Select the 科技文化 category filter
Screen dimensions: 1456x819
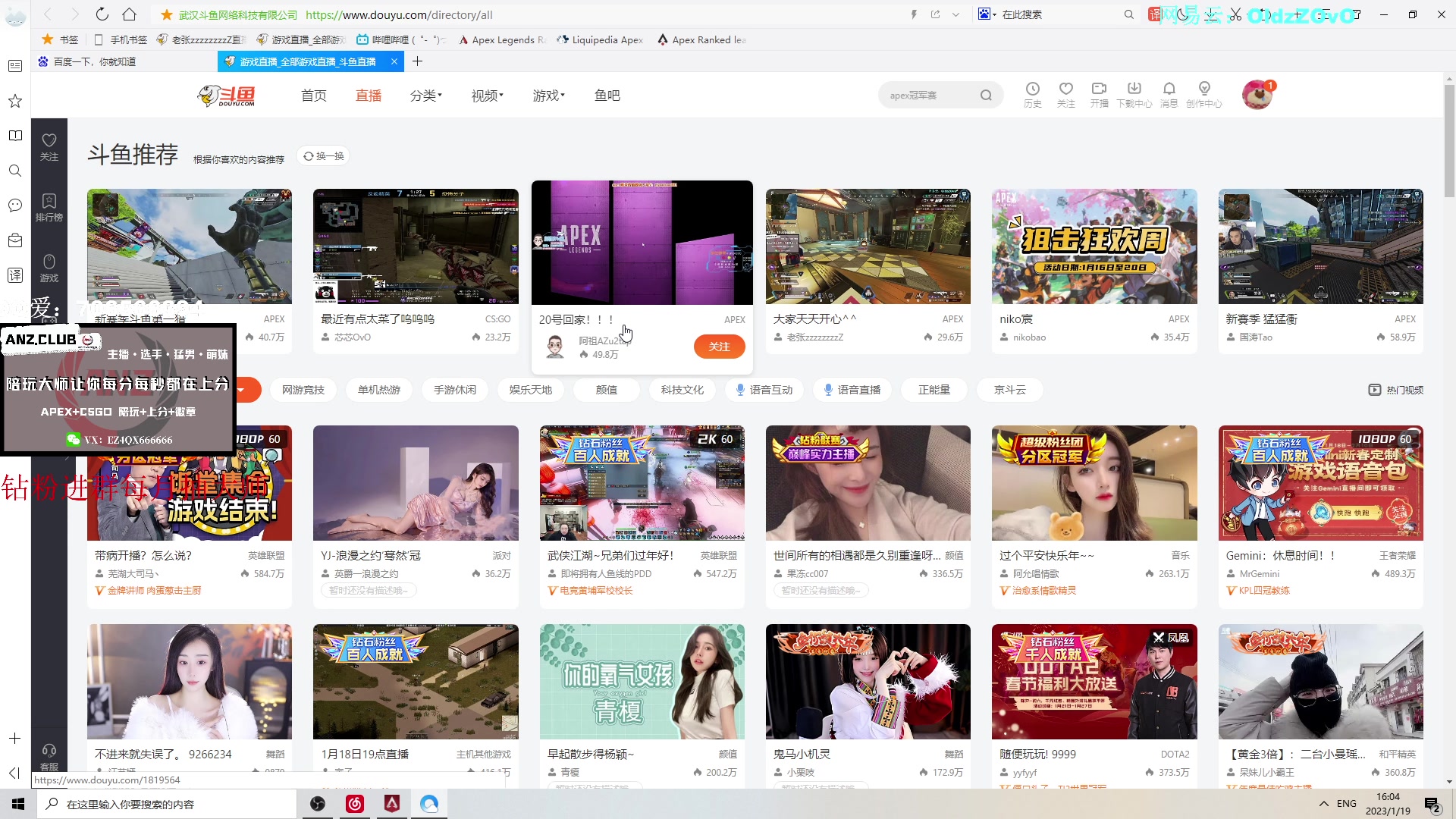682,390
